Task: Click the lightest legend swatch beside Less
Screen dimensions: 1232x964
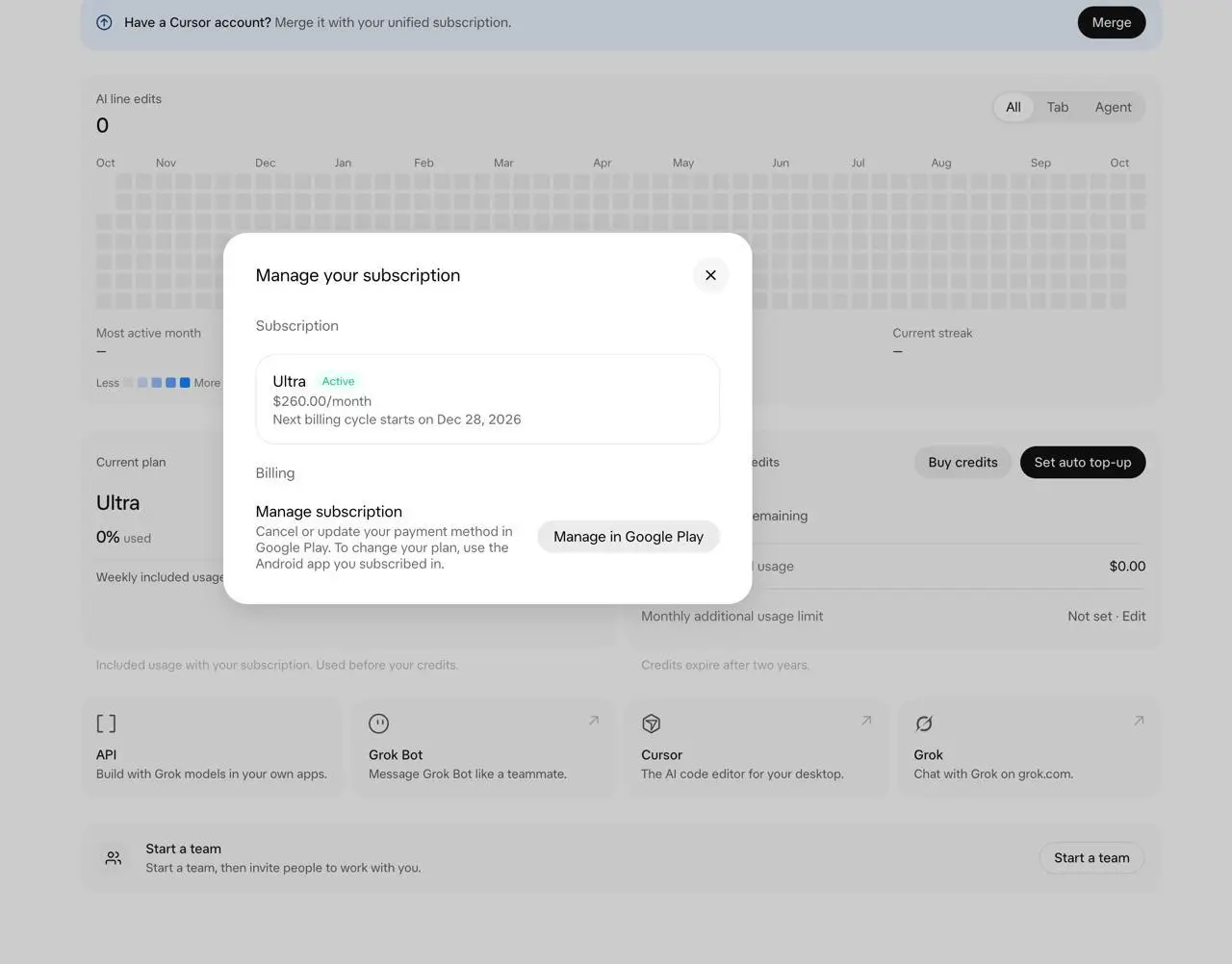Action: click(128, 383)
